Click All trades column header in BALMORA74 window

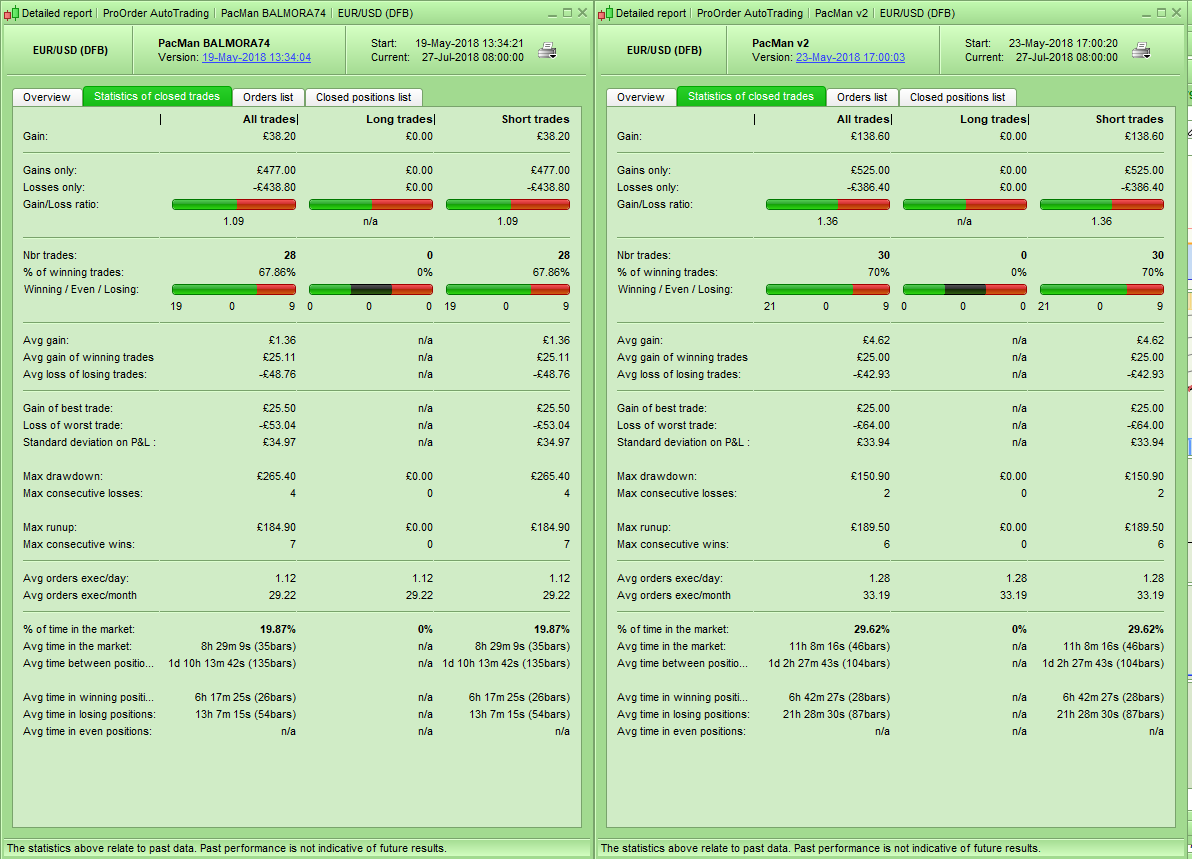(269, 119)
